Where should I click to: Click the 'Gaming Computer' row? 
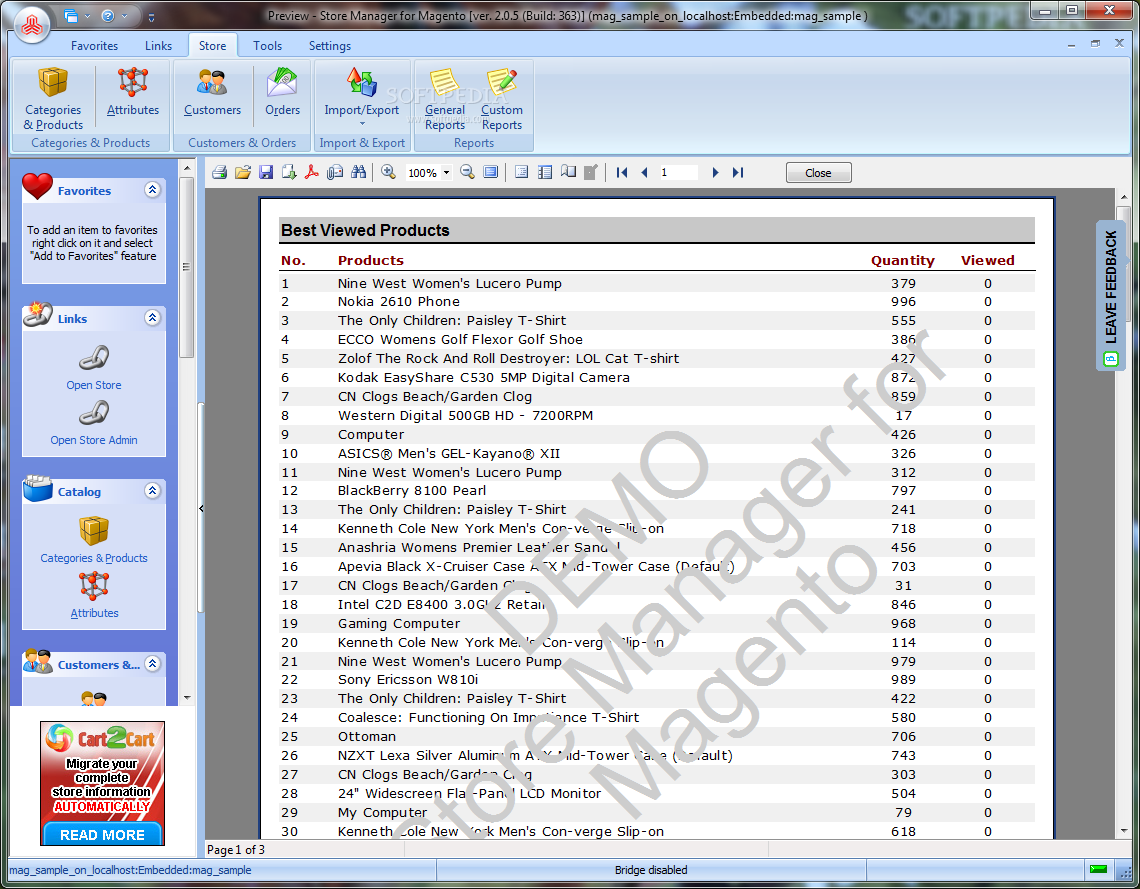657,623
